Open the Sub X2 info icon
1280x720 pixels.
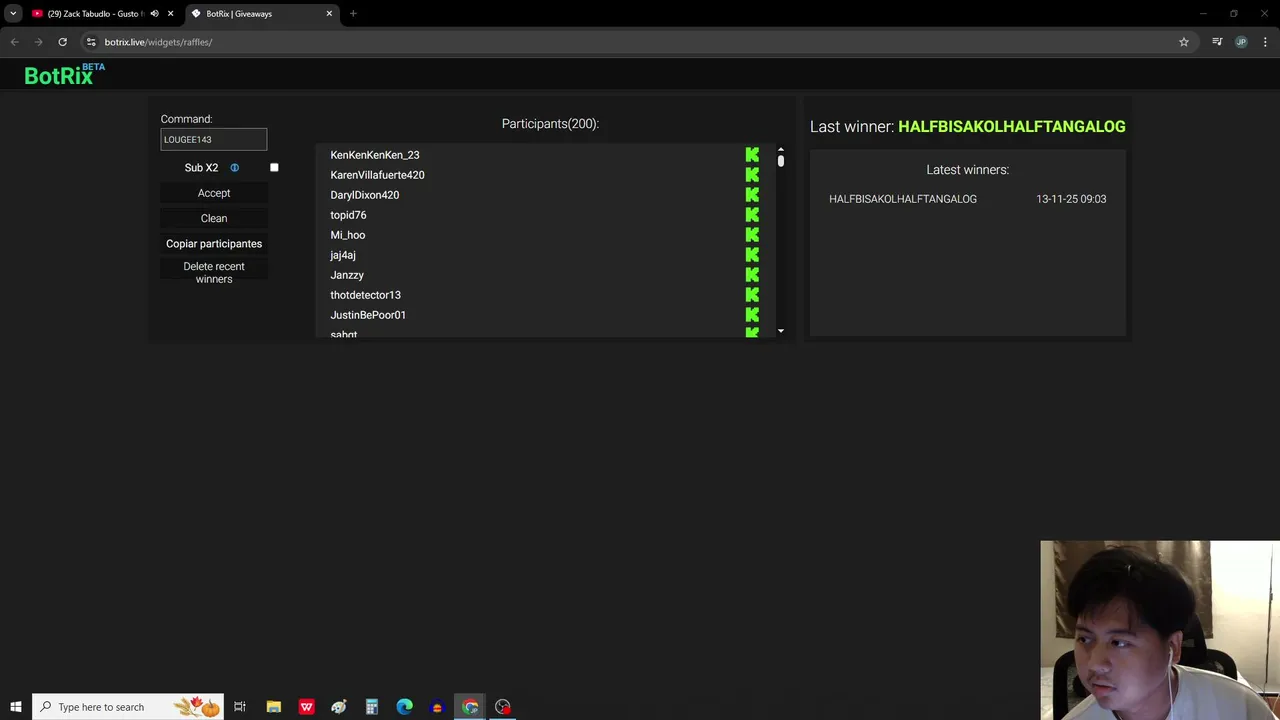pyautogui.click(x=235, y=168)
